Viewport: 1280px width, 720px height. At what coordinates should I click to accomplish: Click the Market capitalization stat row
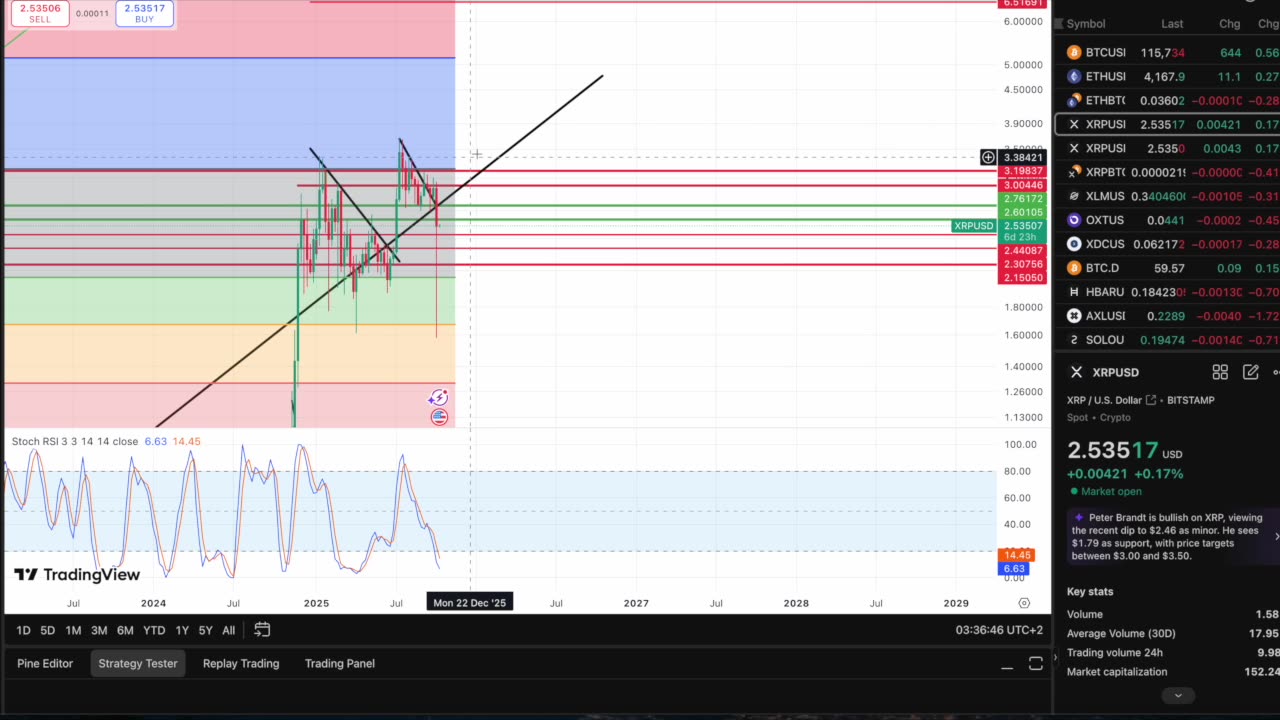tap(1173, 672)
